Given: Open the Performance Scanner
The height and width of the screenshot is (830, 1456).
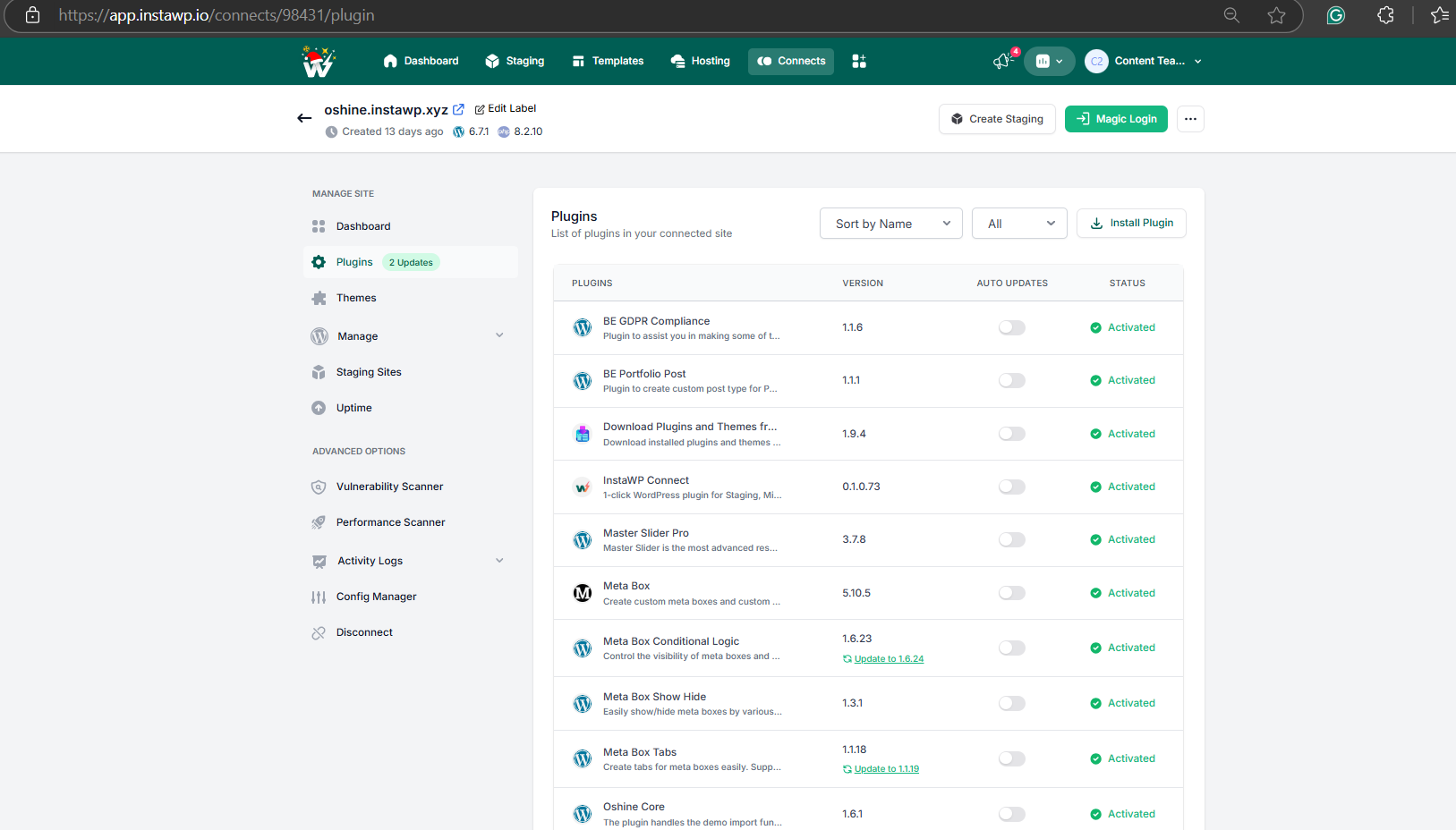Looking at the screenshot, I should (411, 522).
